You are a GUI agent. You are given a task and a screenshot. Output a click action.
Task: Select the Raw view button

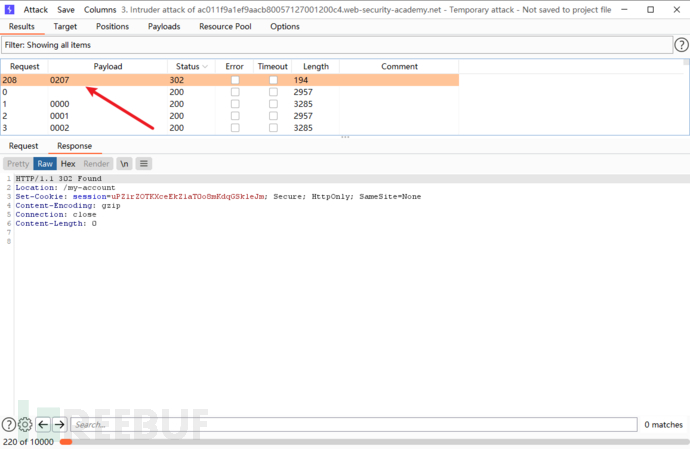pyautogui.click(x=45, y=164)
